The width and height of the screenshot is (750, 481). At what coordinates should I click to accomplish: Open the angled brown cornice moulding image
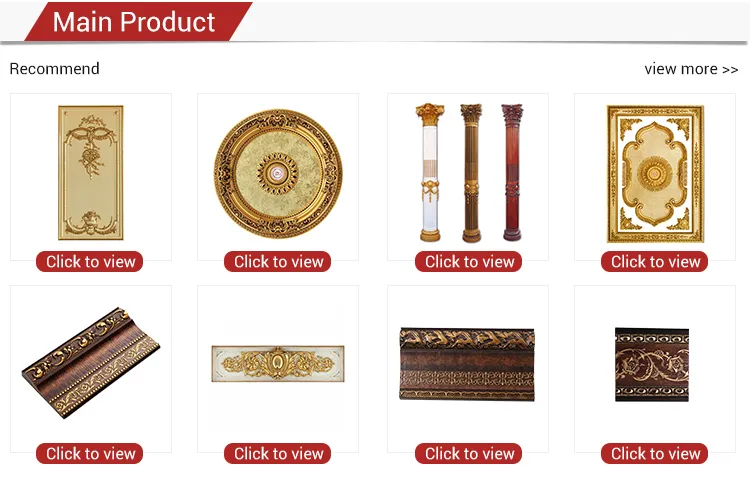pos(91,362)
